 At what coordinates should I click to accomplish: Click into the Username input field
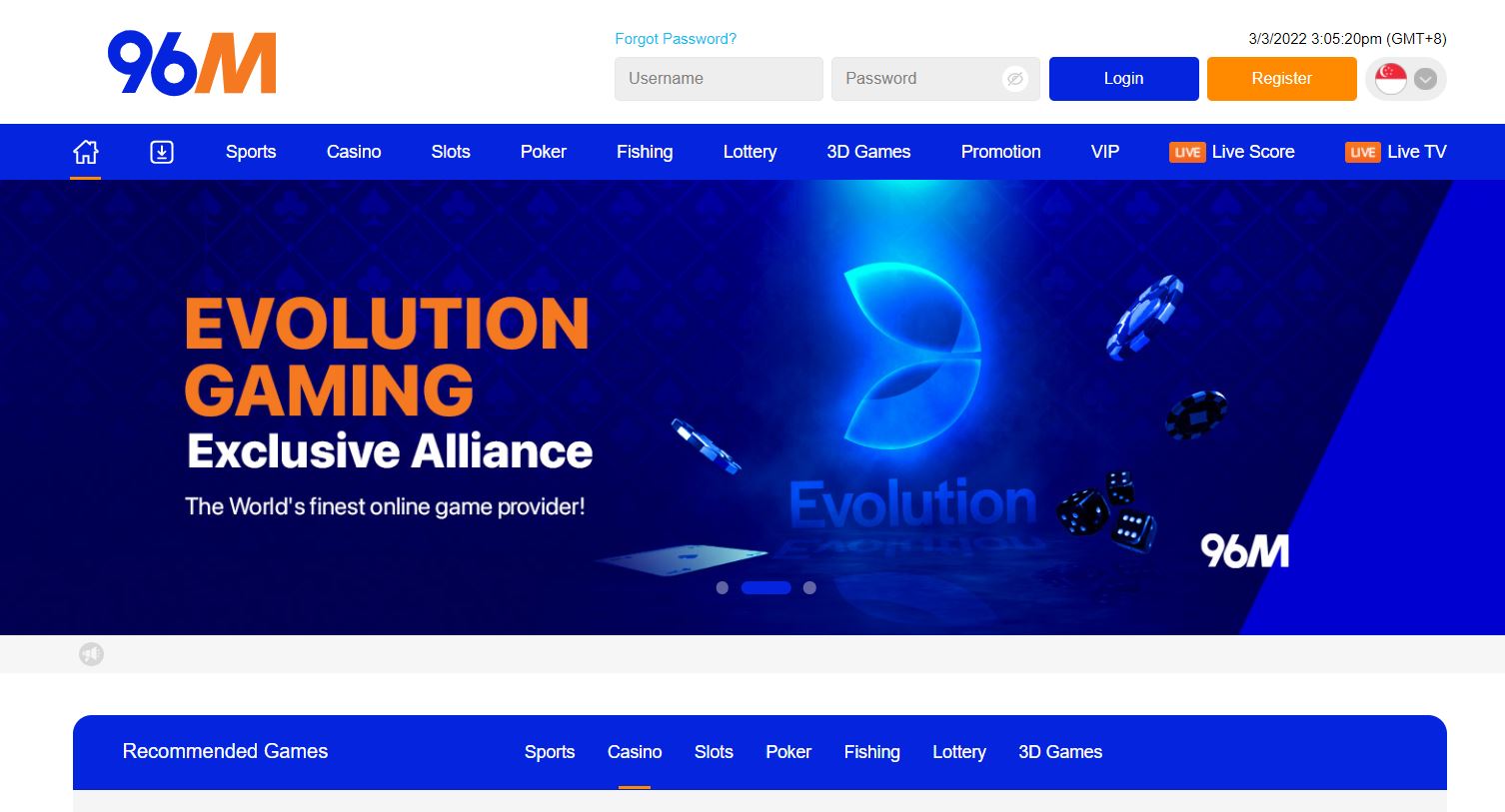(719, 79)
